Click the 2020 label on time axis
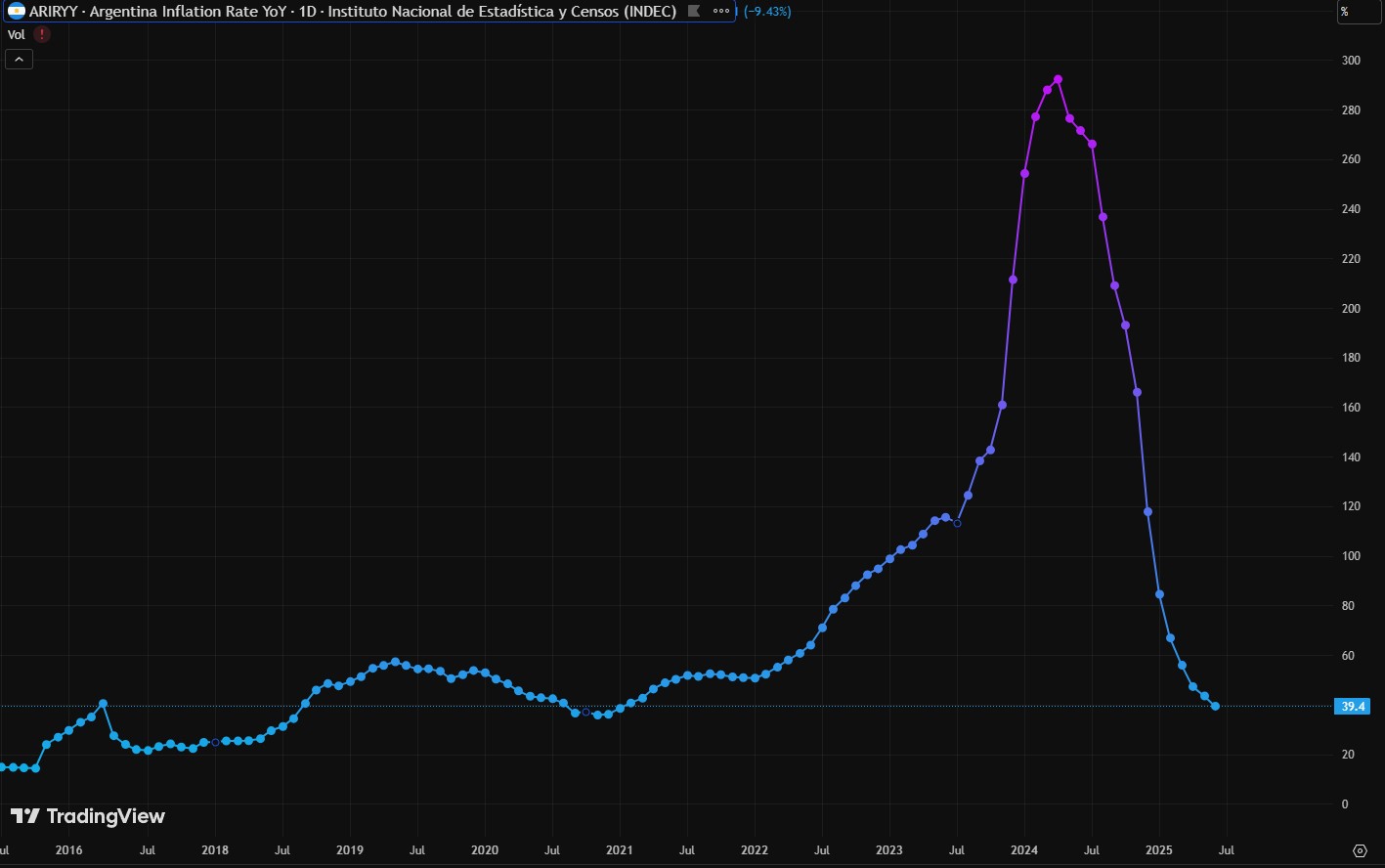Image resolution: width=1385 pixels, height=868 pixels. [485, 850]
